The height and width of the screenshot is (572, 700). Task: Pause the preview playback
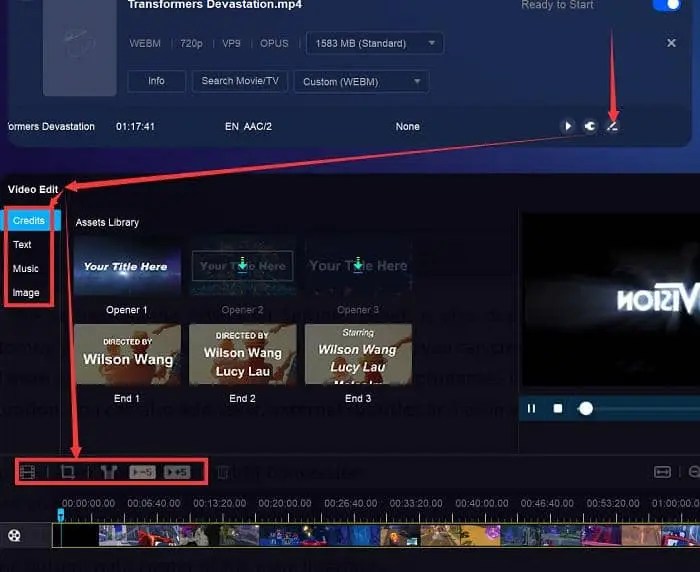pos(531,409)
